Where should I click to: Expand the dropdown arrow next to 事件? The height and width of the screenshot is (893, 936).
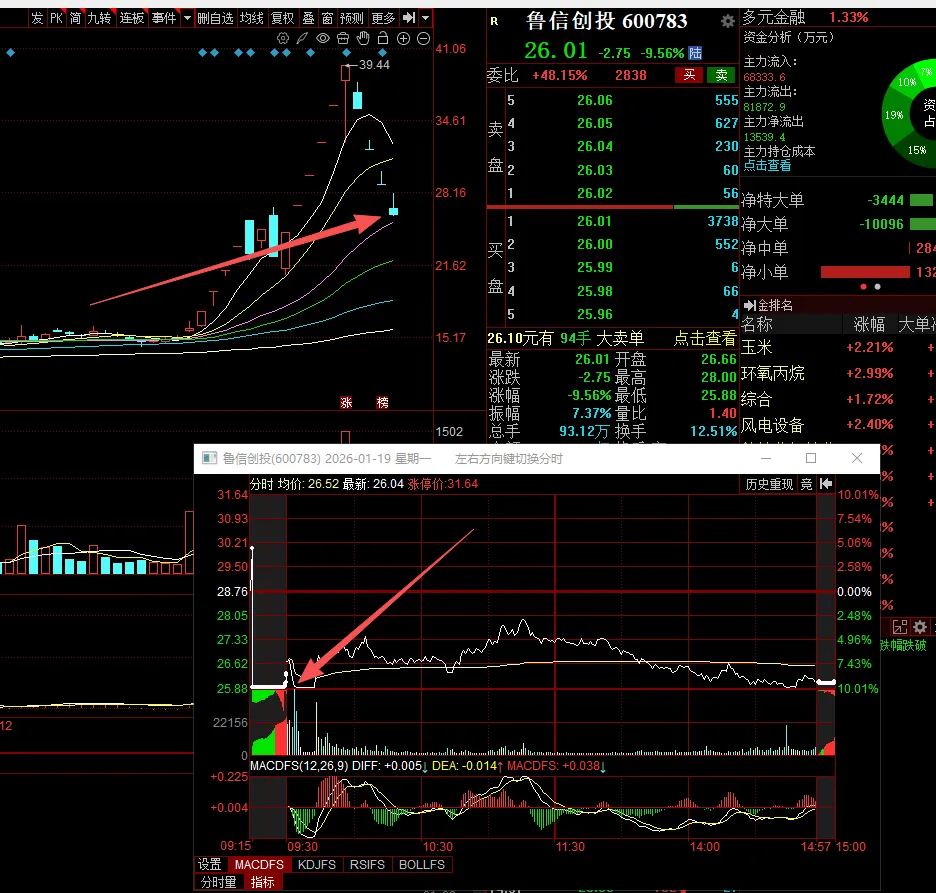187,19
